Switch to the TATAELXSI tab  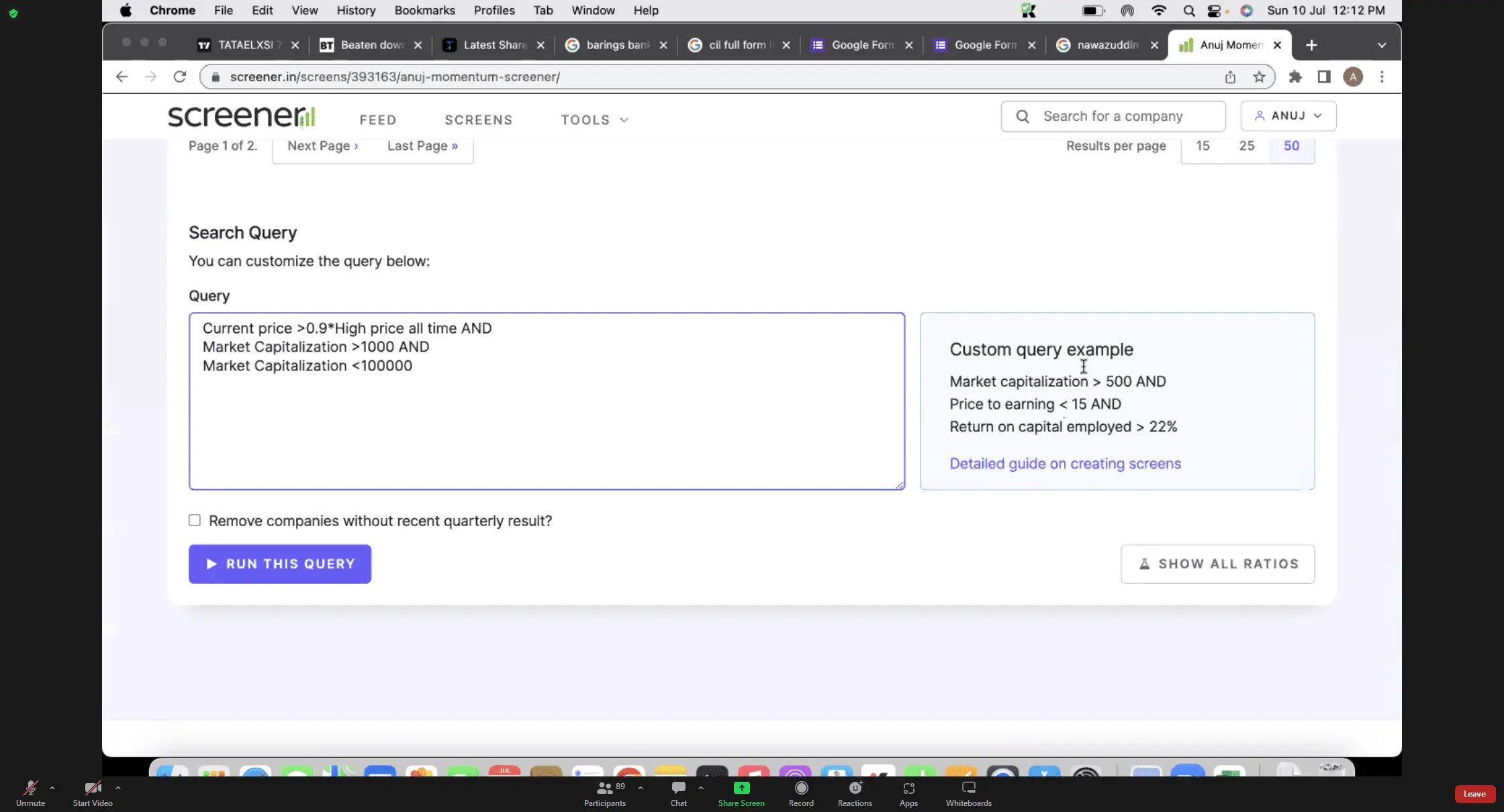pyautogui.click(x=245, y=45)
